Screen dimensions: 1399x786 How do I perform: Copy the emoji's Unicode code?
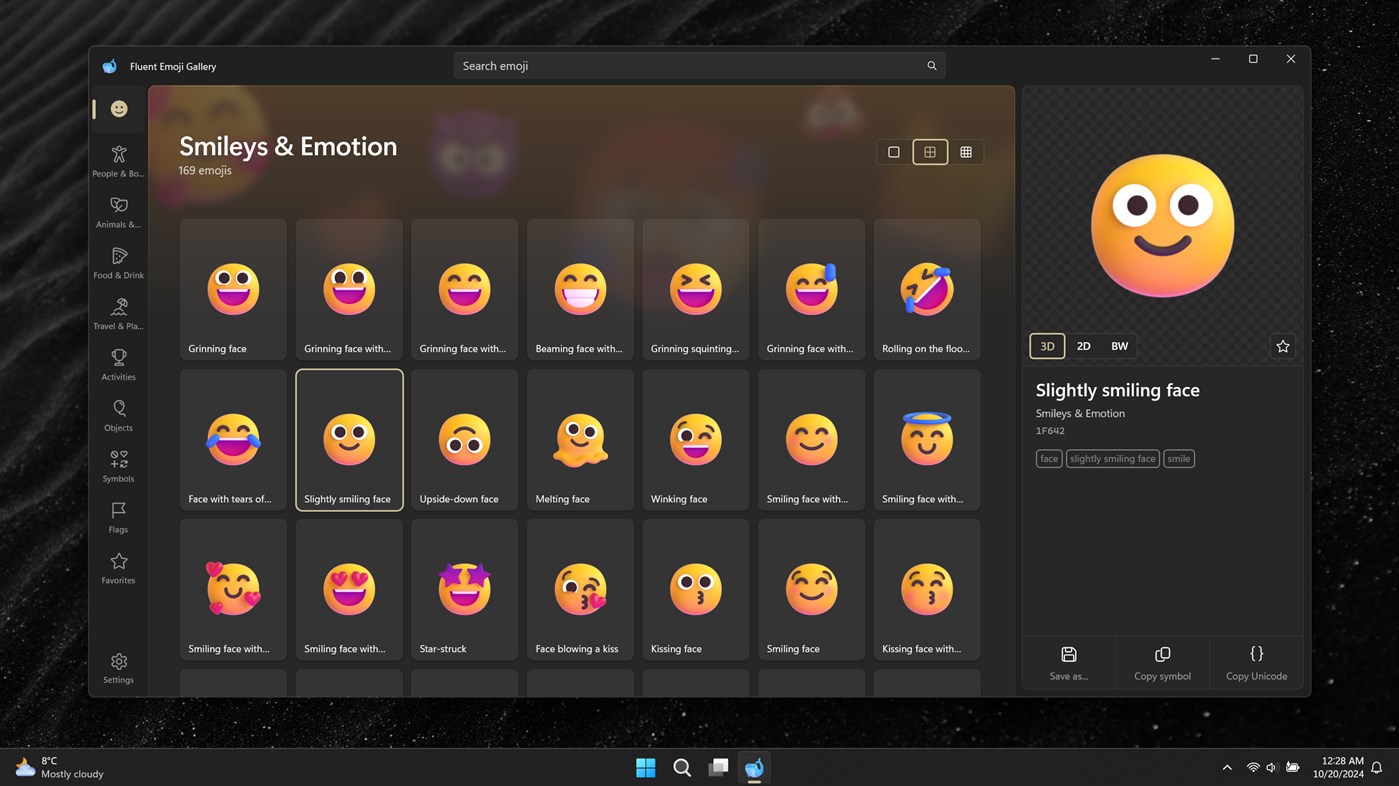click(x=1256, y=662)
